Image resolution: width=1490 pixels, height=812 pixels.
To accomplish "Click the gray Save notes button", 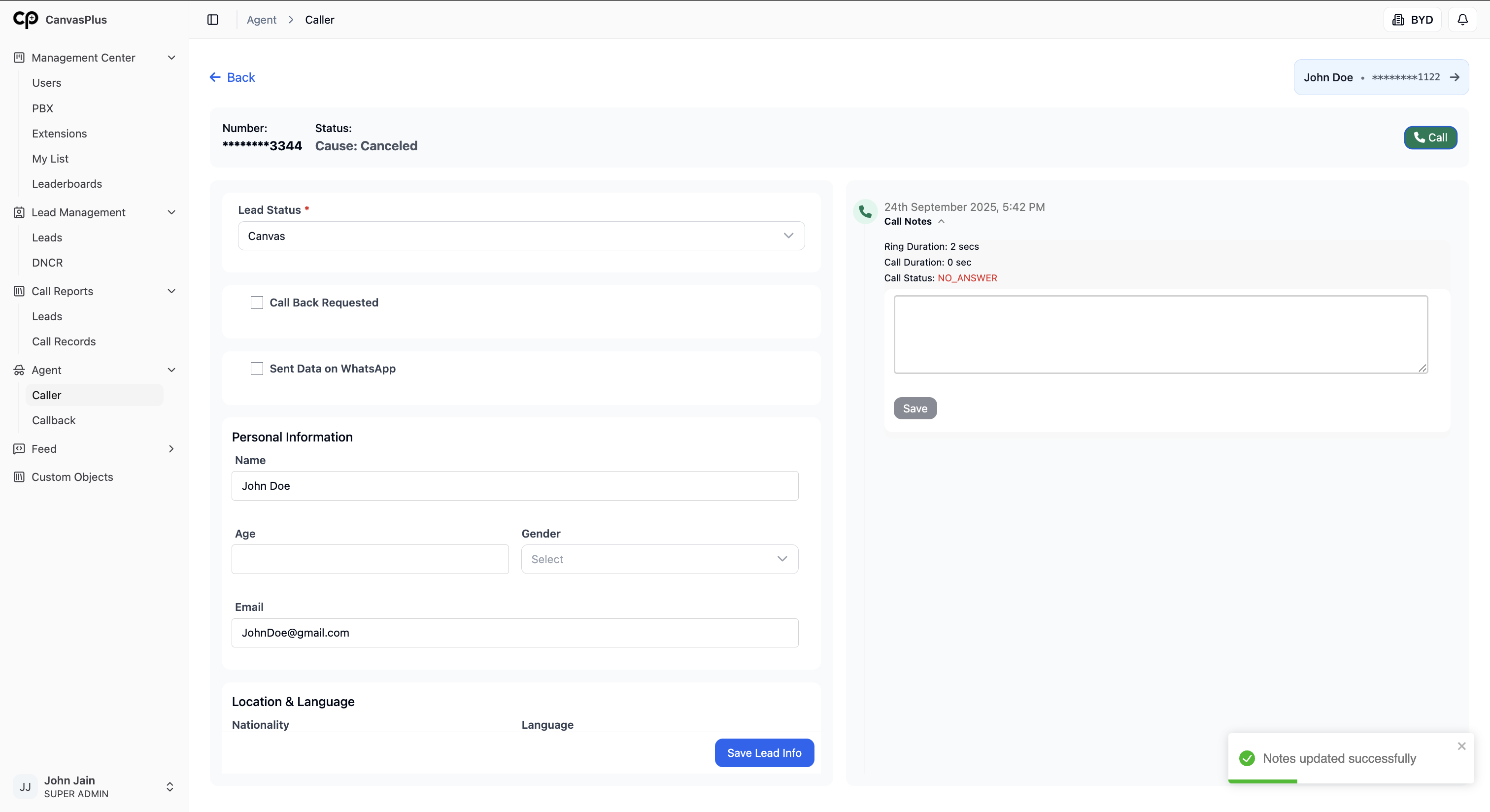I will coord(915,408).
